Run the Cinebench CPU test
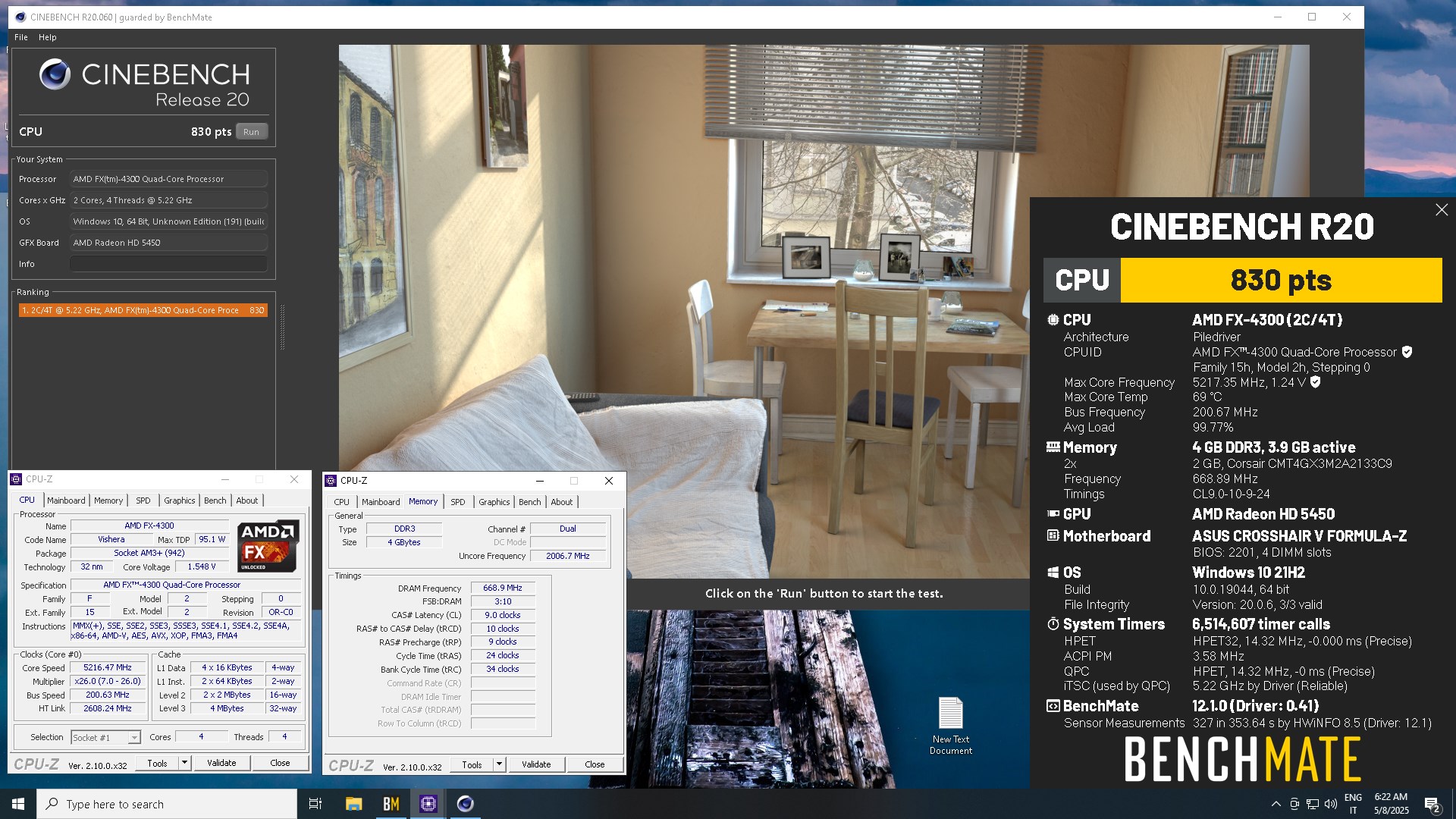 (252, 132)
